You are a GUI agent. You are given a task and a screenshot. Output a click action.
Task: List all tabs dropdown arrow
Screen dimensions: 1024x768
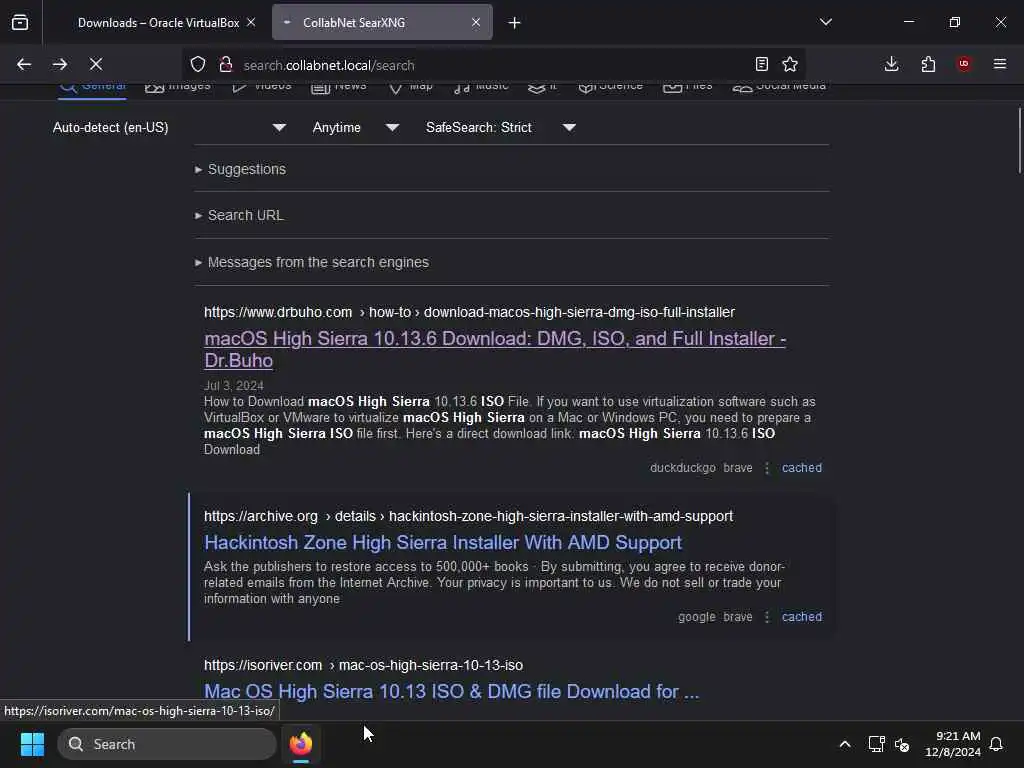point(826,22)
